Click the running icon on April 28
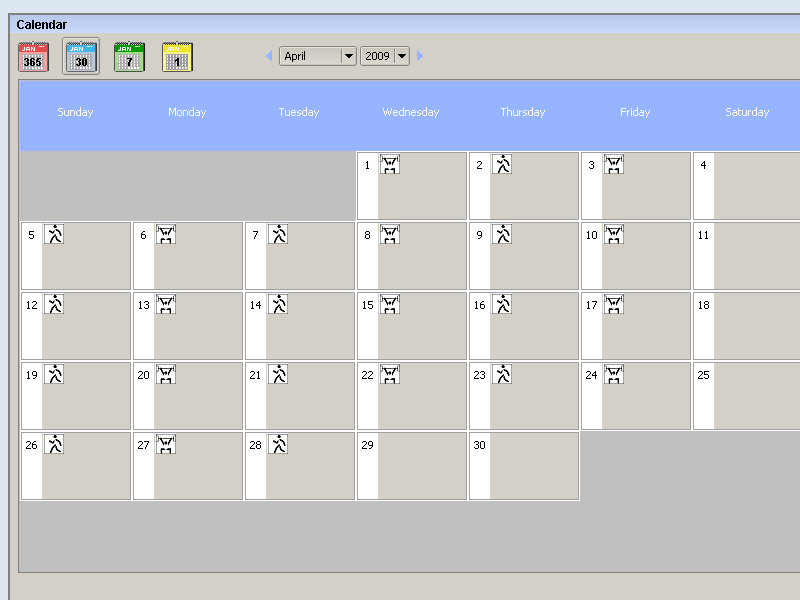The height and width of the screenshot is (600, 800). tap(278, 445)
